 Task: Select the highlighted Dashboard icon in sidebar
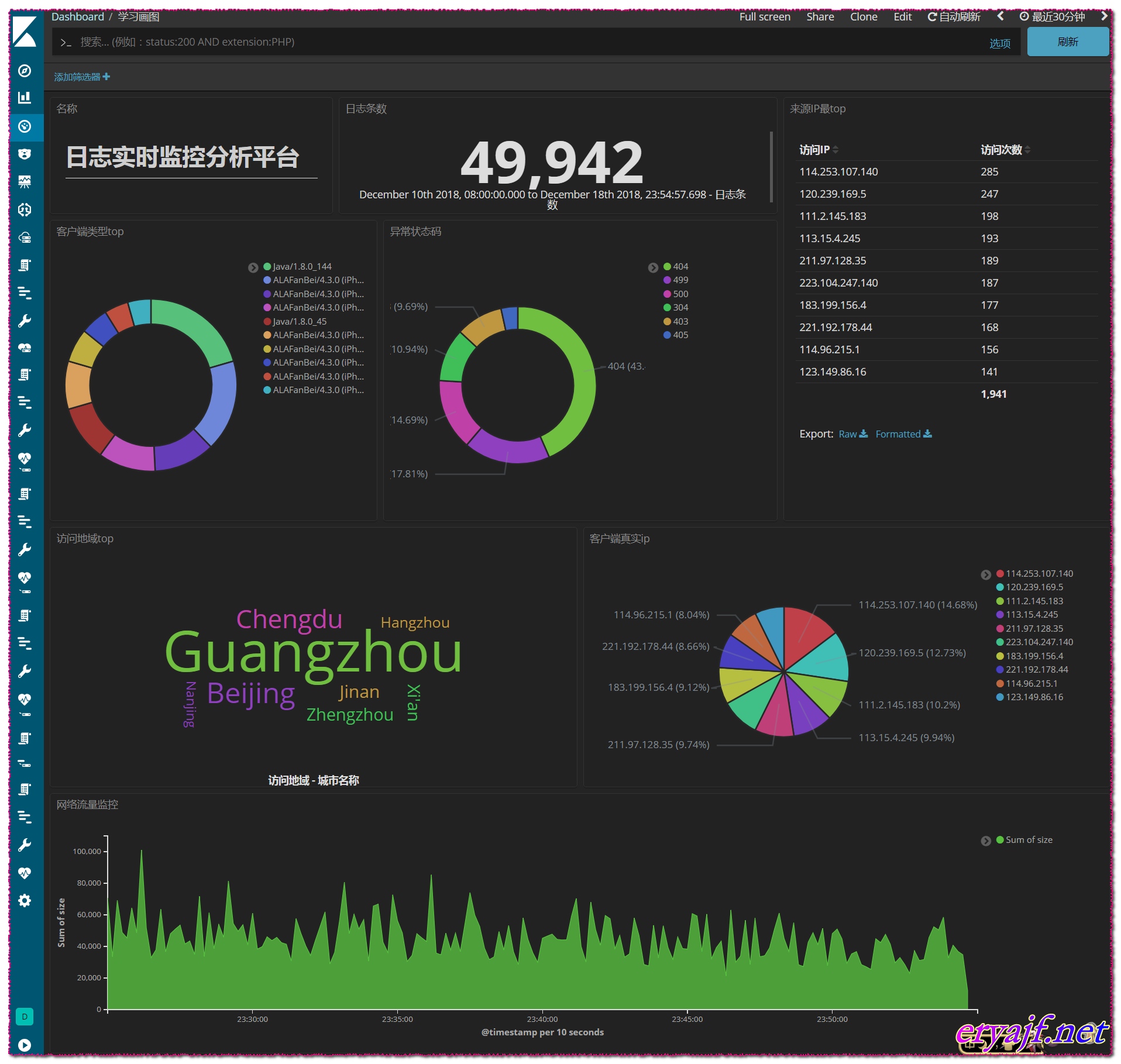25,126
